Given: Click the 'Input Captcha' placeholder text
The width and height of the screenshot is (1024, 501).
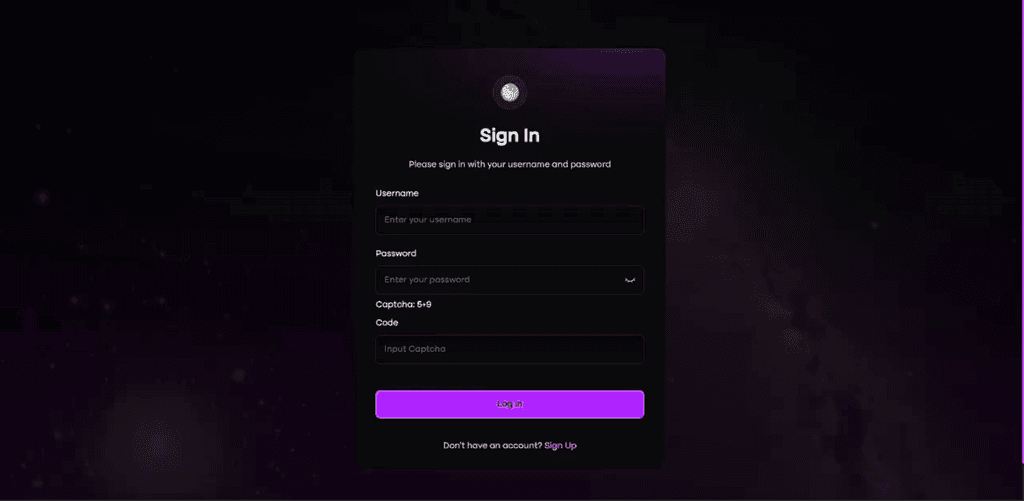Looking at the screenshot, I should pyautogui.click(x=415, y=349).
